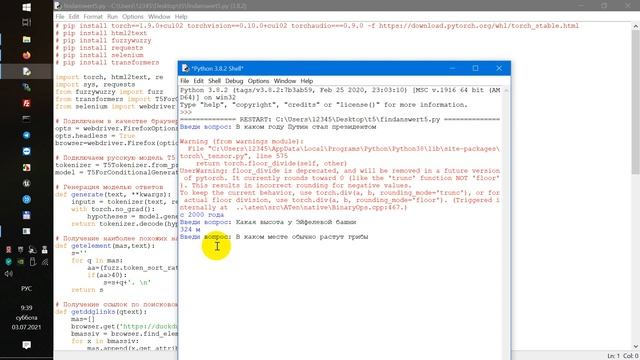Open TeamViewer from the taskbar
640x360 pixels.
27,151
